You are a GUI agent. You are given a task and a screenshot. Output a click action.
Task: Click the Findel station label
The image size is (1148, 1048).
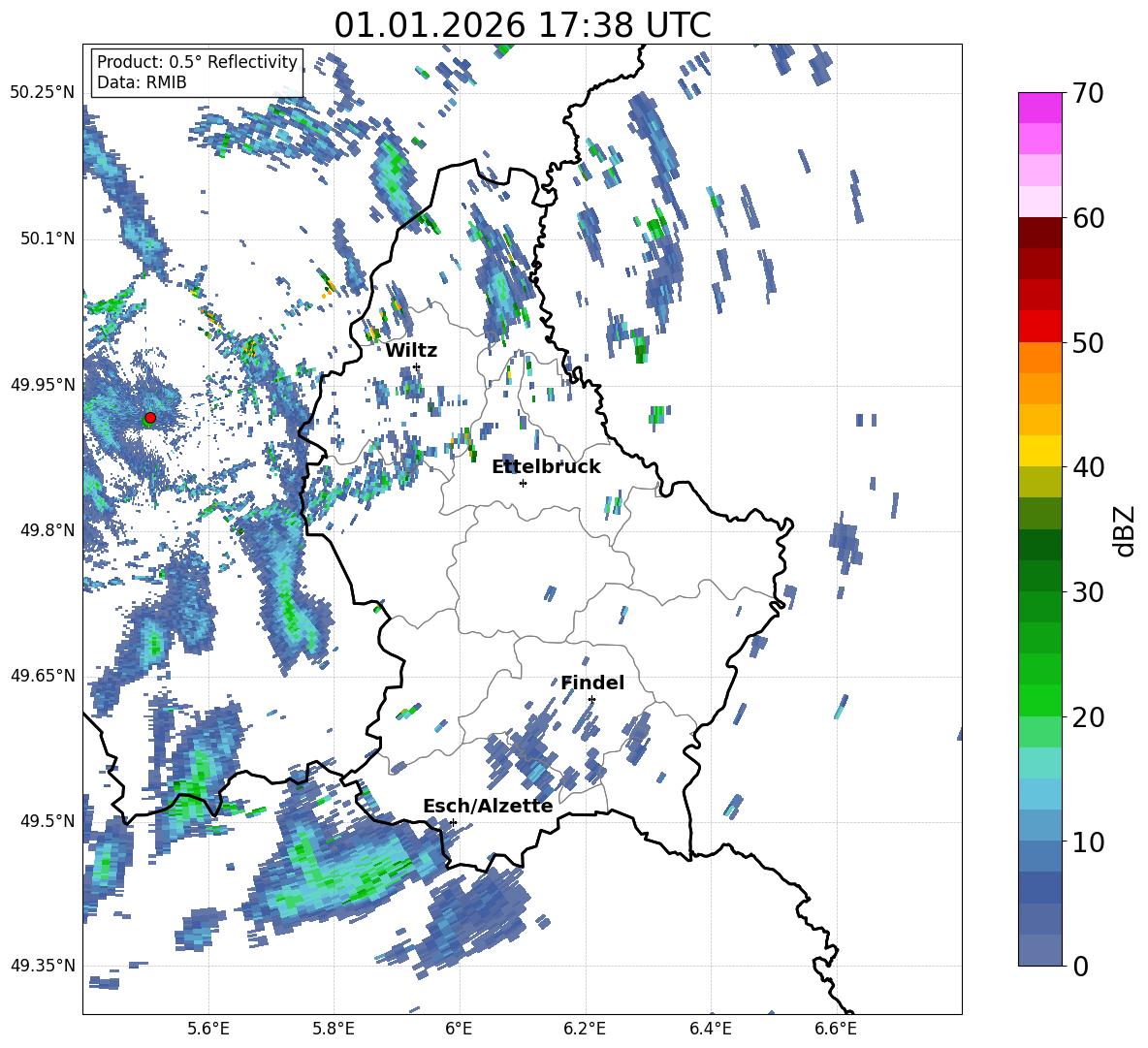[x=592, y=683]
